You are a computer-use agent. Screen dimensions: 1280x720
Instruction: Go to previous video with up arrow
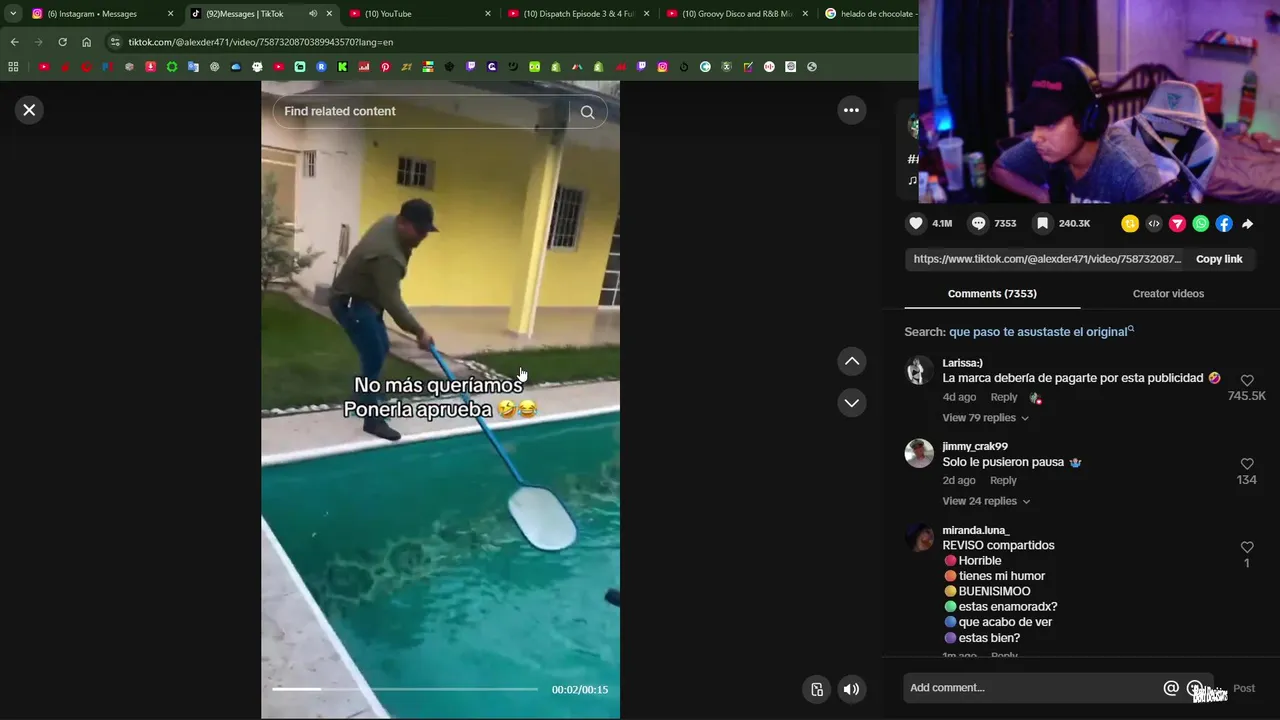(851, 361)
